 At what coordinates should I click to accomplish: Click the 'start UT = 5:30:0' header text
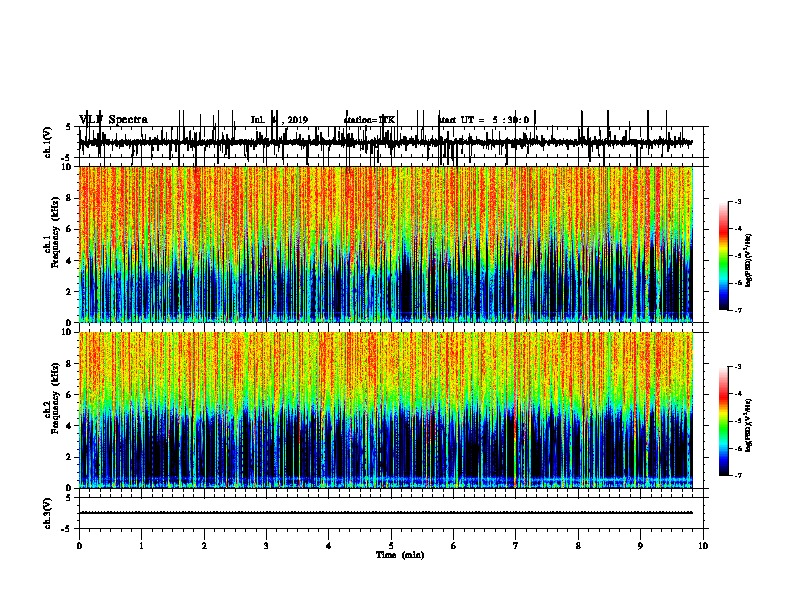pyautogui.click(x=484, y=120)
